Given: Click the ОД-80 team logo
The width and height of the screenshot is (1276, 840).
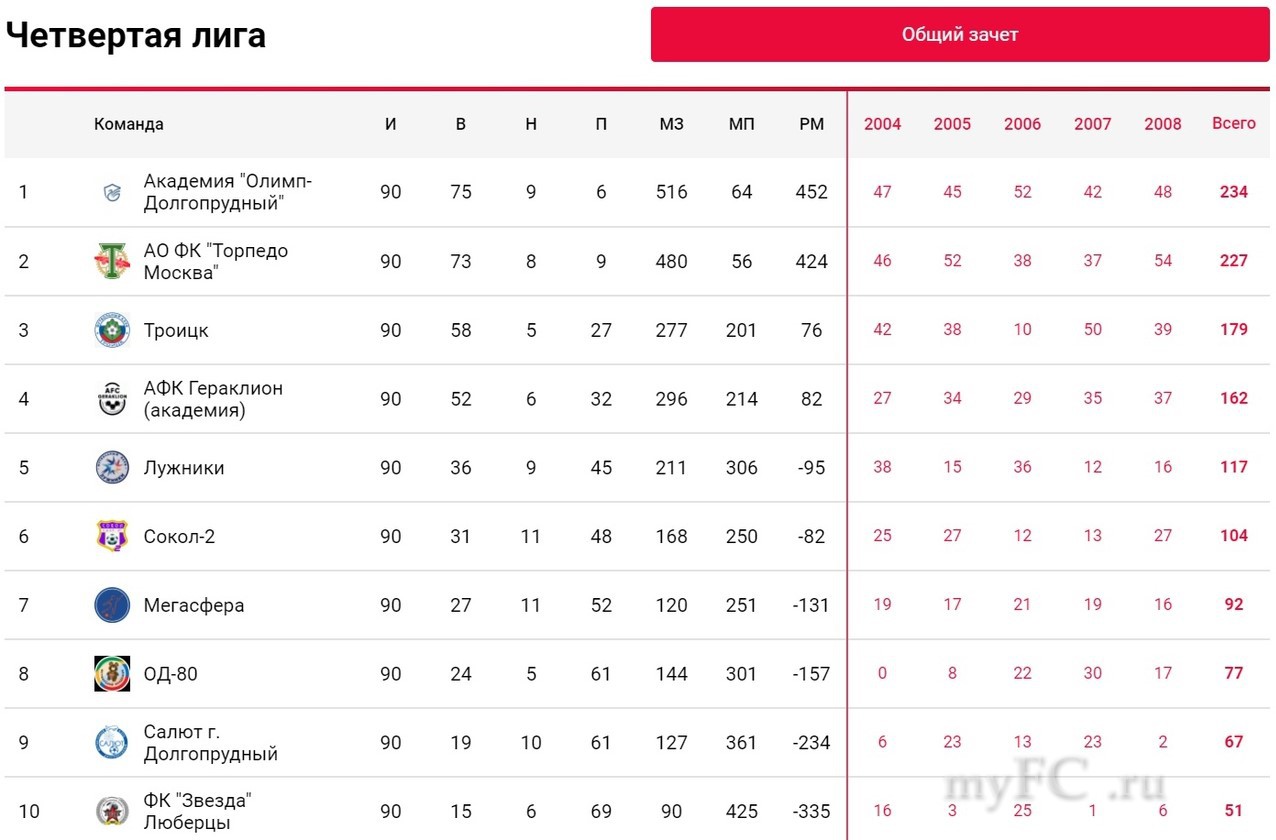Looking at the screenshot, I should coord(112,674).
